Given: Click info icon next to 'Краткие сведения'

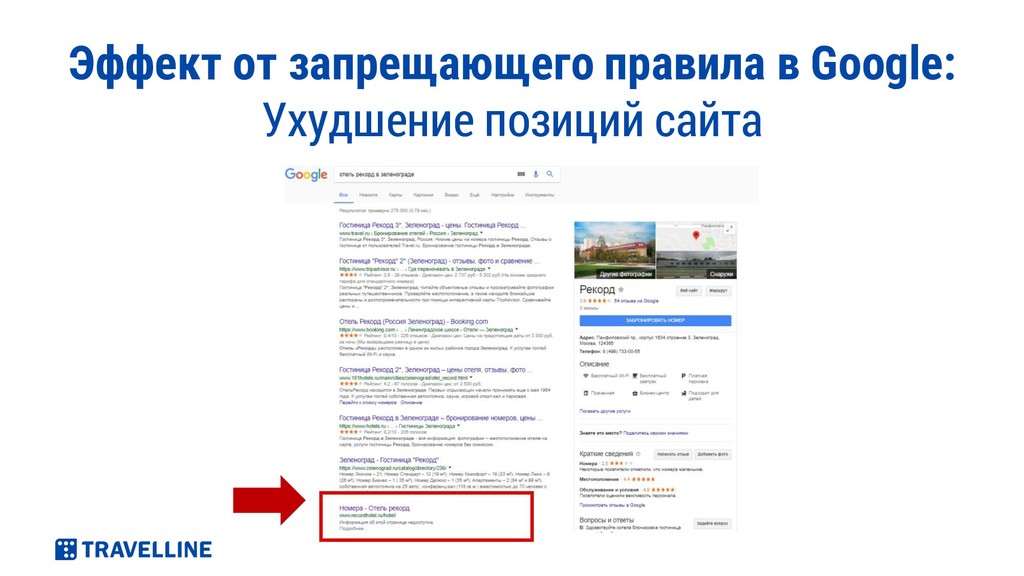Looking at the screenshot, I should pos(638,454).
